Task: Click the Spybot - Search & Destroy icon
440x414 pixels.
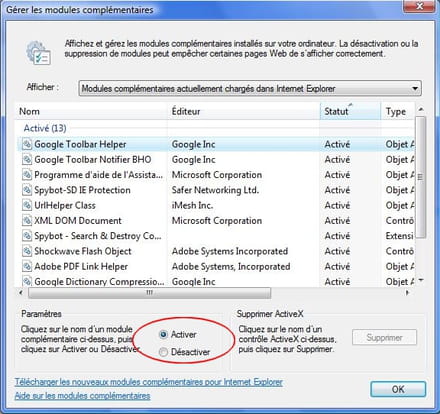Action: click(x=27, y=236)
